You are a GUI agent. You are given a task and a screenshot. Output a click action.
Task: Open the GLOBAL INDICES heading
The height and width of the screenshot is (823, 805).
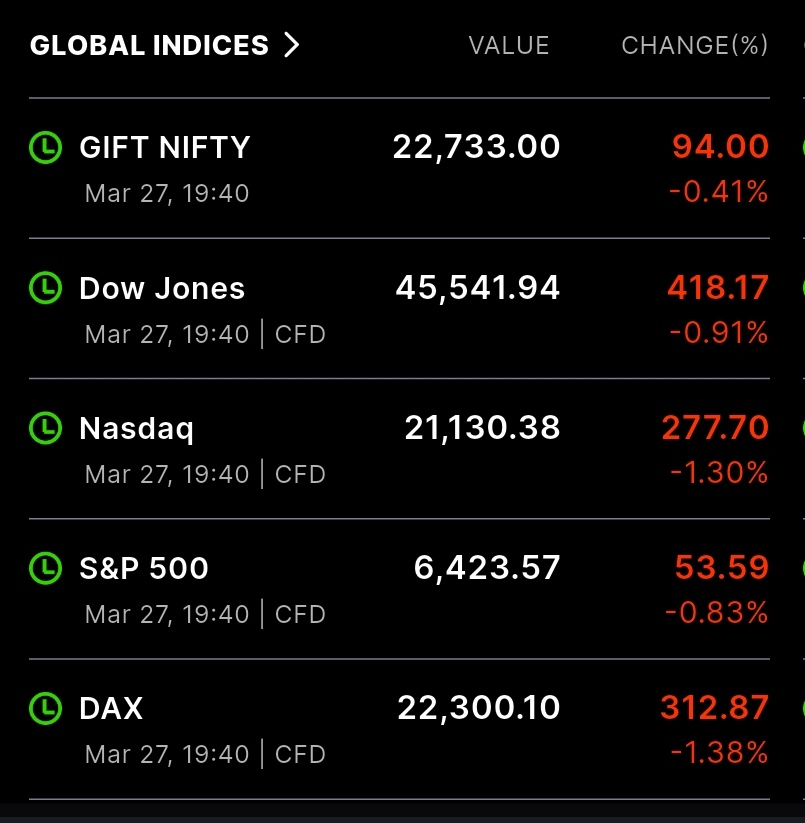click(150, 45)
